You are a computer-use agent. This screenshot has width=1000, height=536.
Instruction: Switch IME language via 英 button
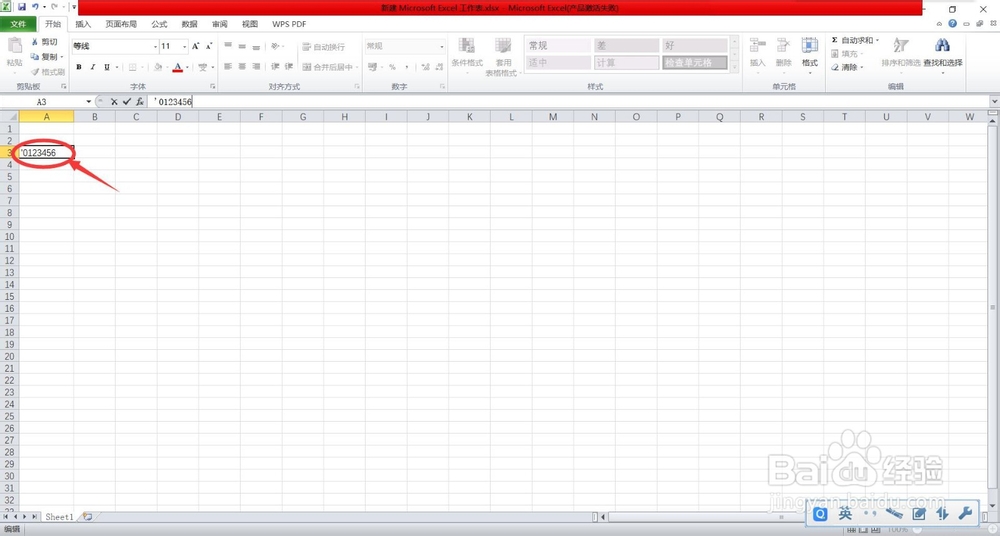pos(845,513)
